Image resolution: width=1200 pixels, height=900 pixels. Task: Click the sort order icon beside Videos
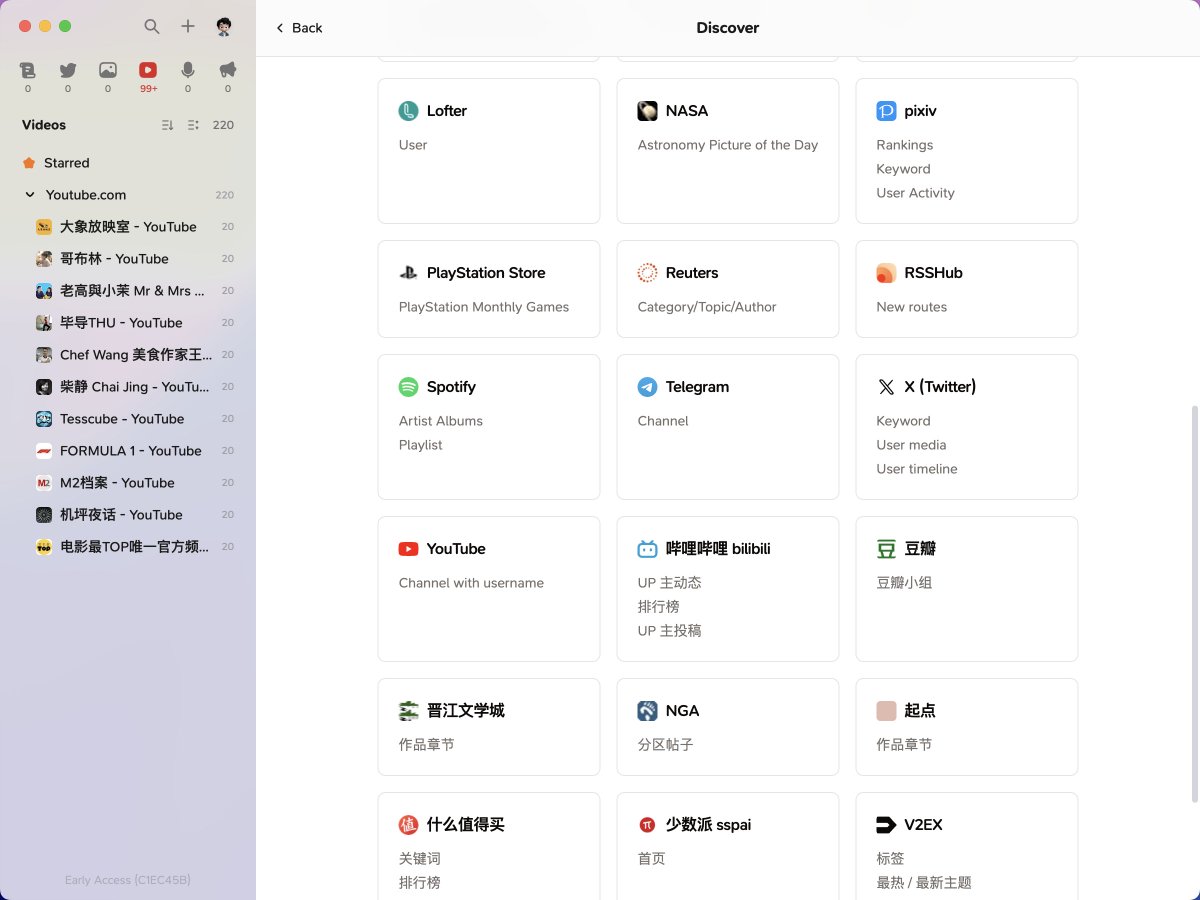point(168,125)
